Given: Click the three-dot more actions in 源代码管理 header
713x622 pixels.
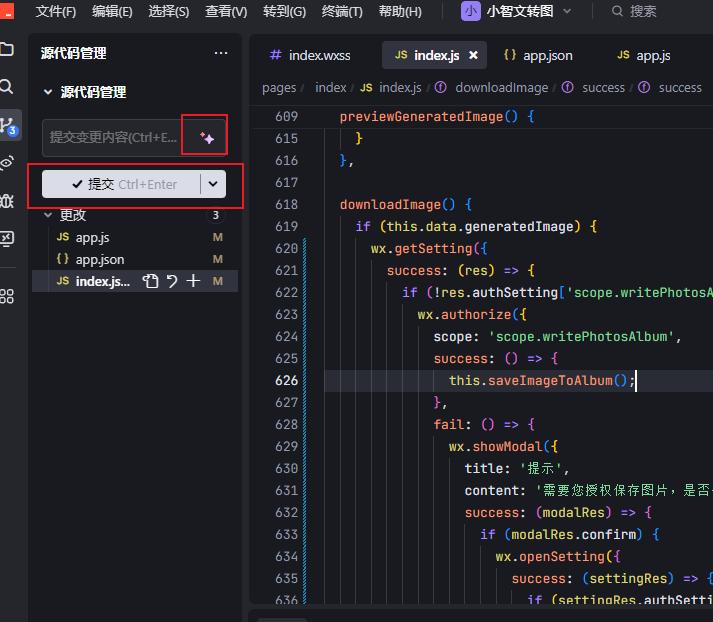Looking at the screenshot, I should 220,54.
